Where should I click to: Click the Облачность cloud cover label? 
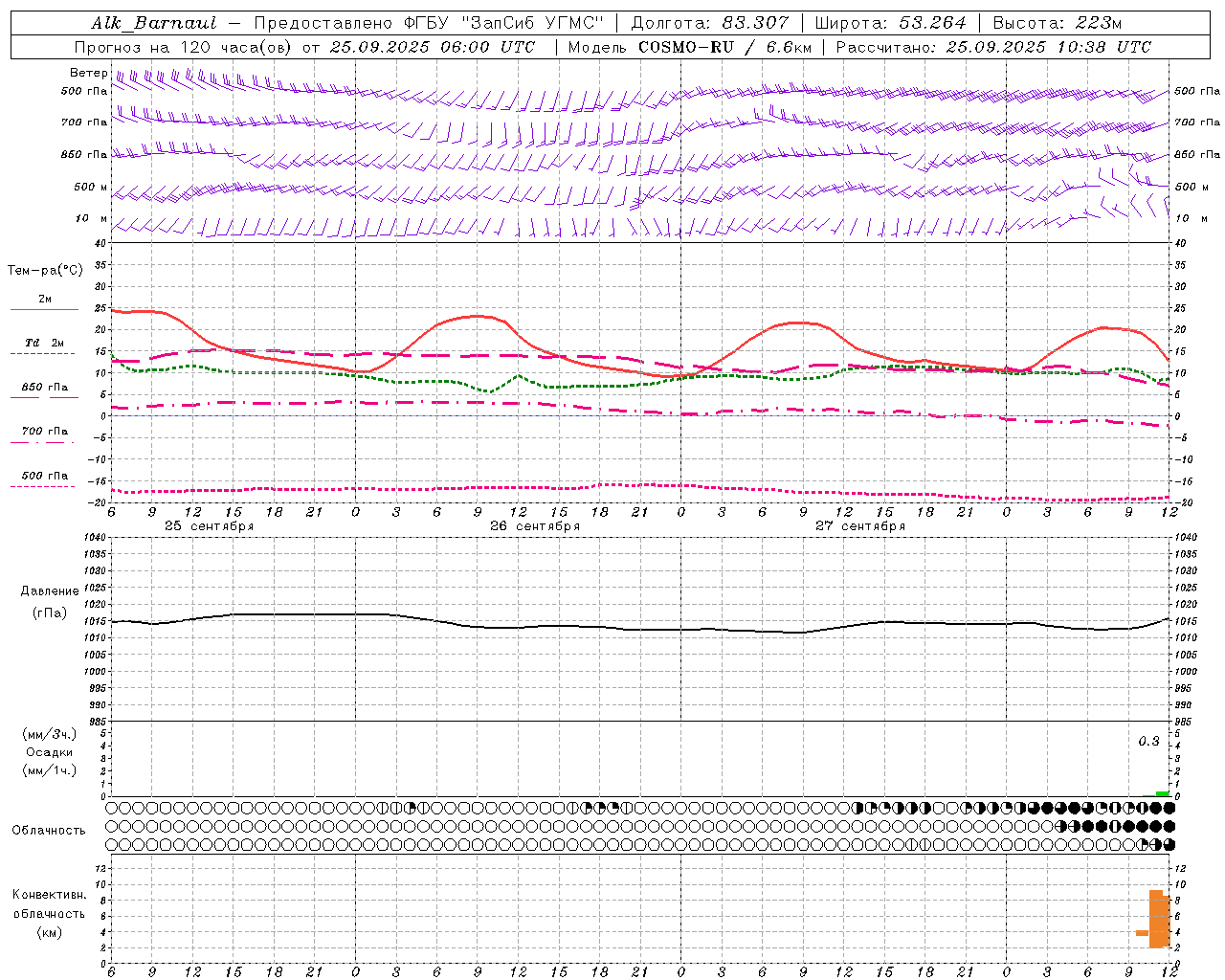[49, 831]
